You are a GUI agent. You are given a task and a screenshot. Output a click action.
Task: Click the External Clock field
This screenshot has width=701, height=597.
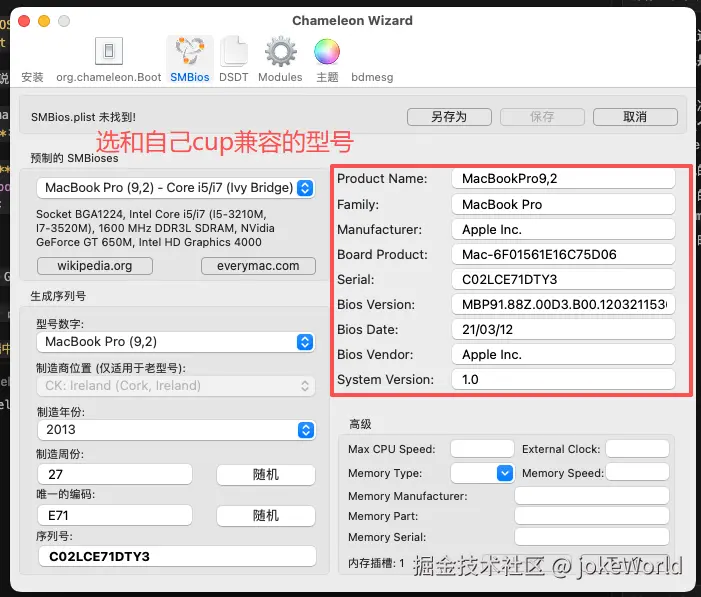pyautogui.click(x=638, y=449)
